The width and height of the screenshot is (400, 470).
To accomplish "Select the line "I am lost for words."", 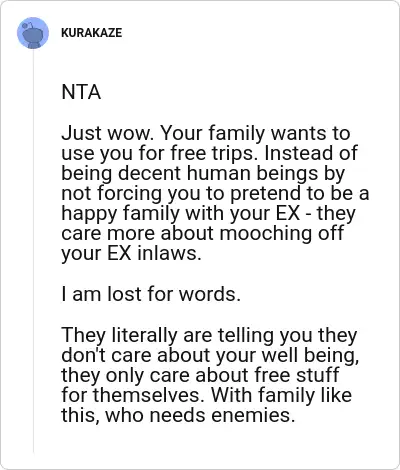I will (151, 294).
